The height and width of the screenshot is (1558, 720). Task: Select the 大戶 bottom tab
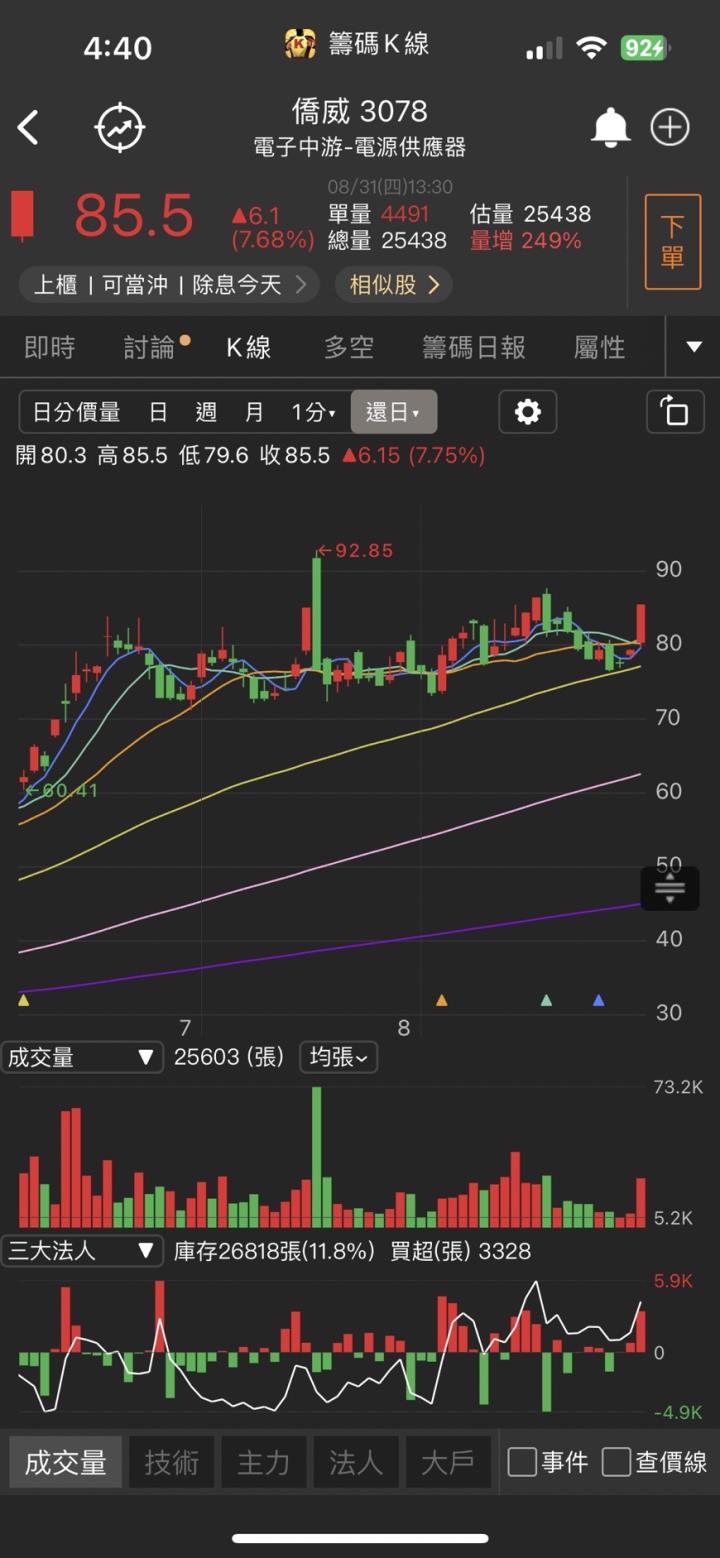click(447, 1462)
